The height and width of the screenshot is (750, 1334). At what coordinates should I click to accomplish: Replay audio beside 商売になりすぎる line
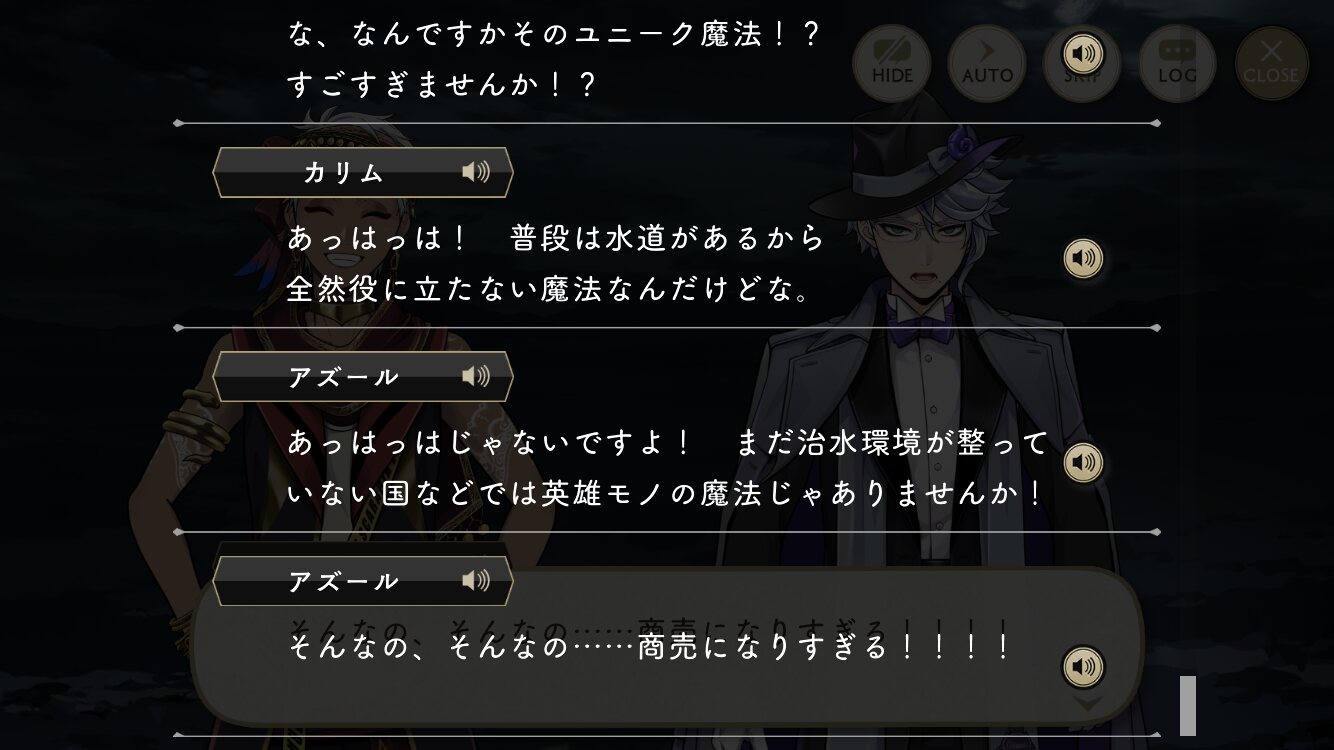tap(1083, 667)
